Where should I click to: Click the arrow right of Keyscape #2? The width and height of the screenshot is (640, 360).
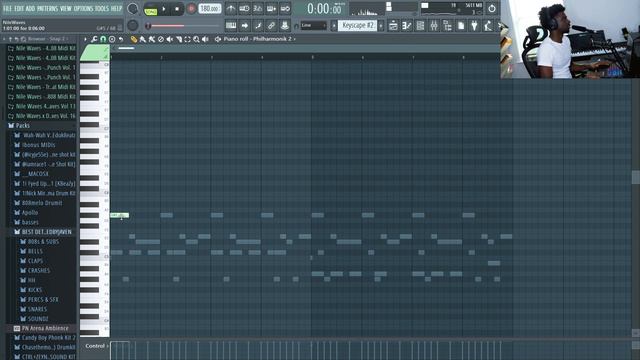pos(381,25)
